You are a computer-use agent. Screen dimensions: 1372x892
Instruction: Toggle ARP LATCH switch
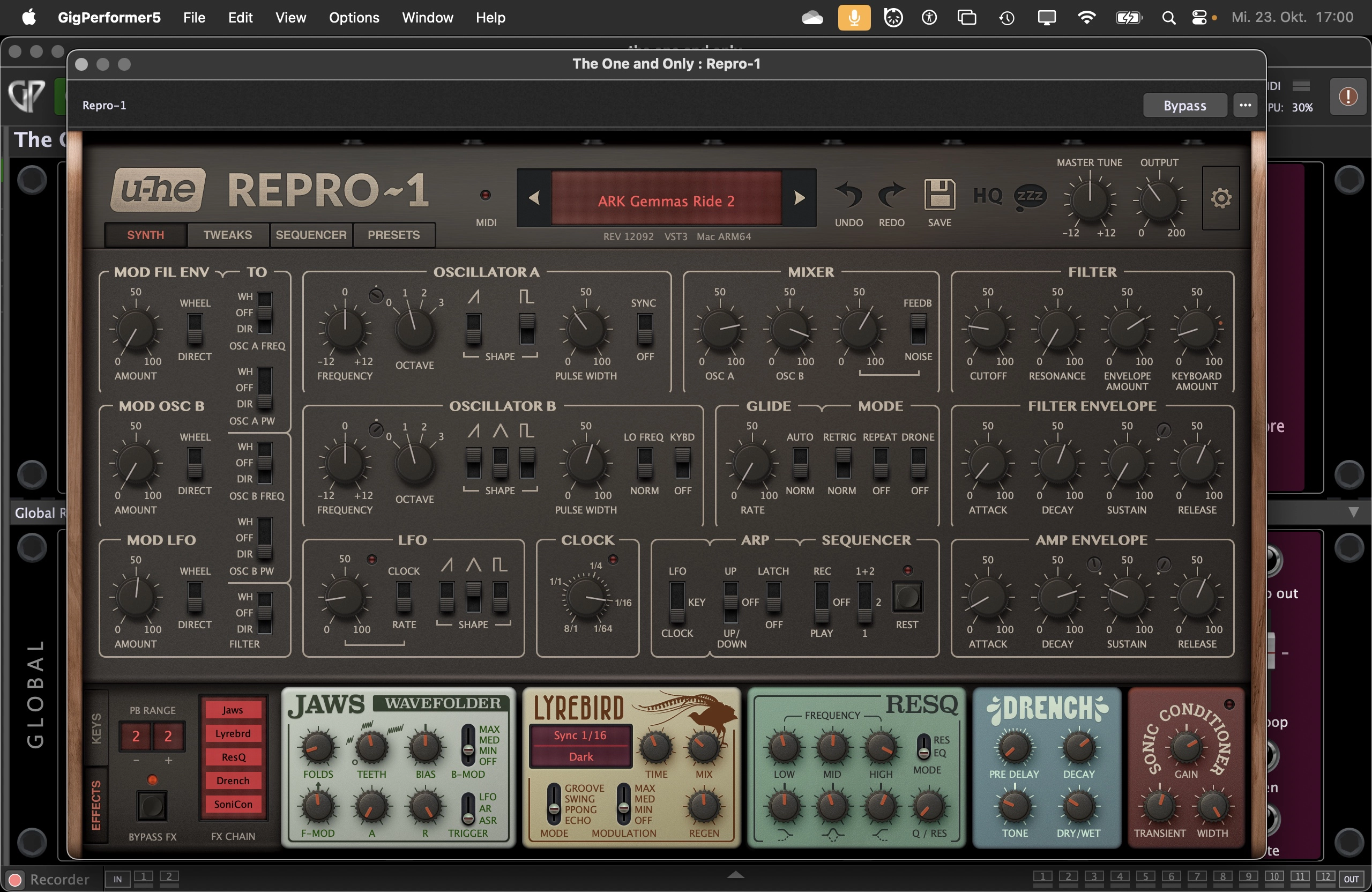click(773, 597)
